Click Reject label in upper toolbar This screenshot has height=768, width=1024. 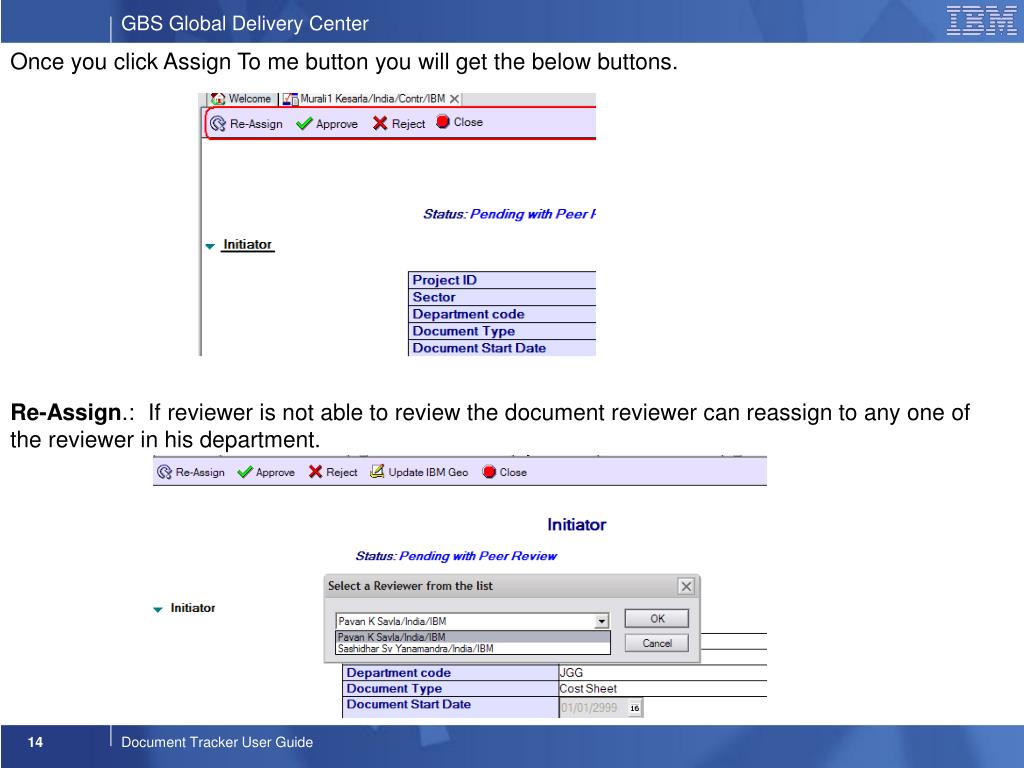pyautogui.click(x=408, y=123)
